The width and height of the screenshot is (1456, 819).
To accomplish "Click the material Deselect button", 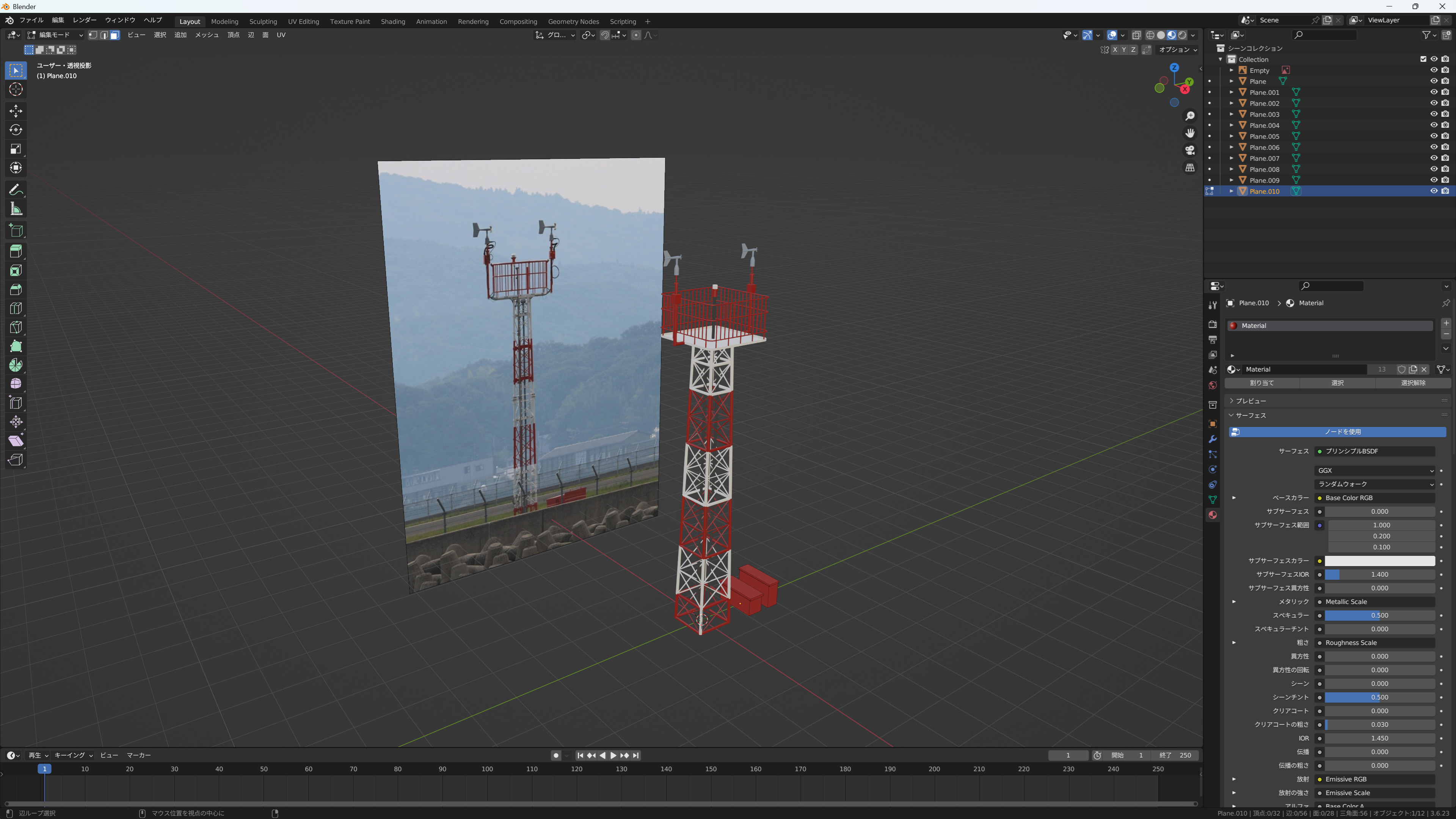I will click(x=1413, y=383).
